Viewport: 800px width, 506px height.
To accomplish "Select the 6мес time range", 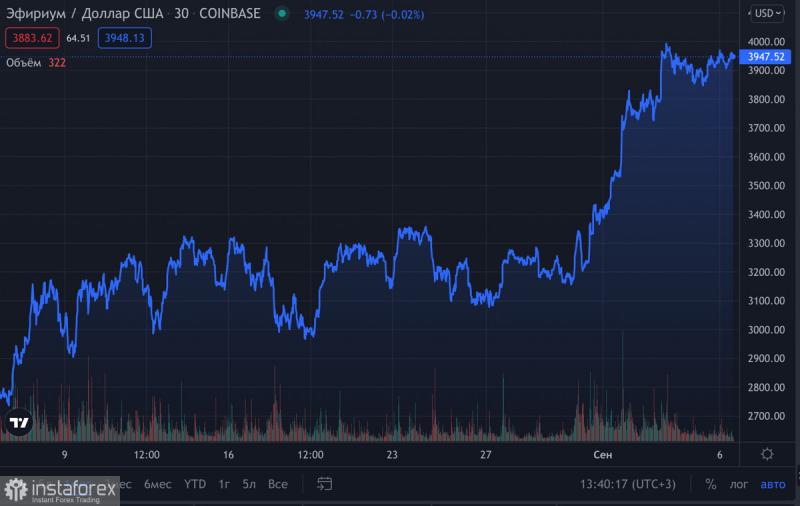I will (158, 484).
